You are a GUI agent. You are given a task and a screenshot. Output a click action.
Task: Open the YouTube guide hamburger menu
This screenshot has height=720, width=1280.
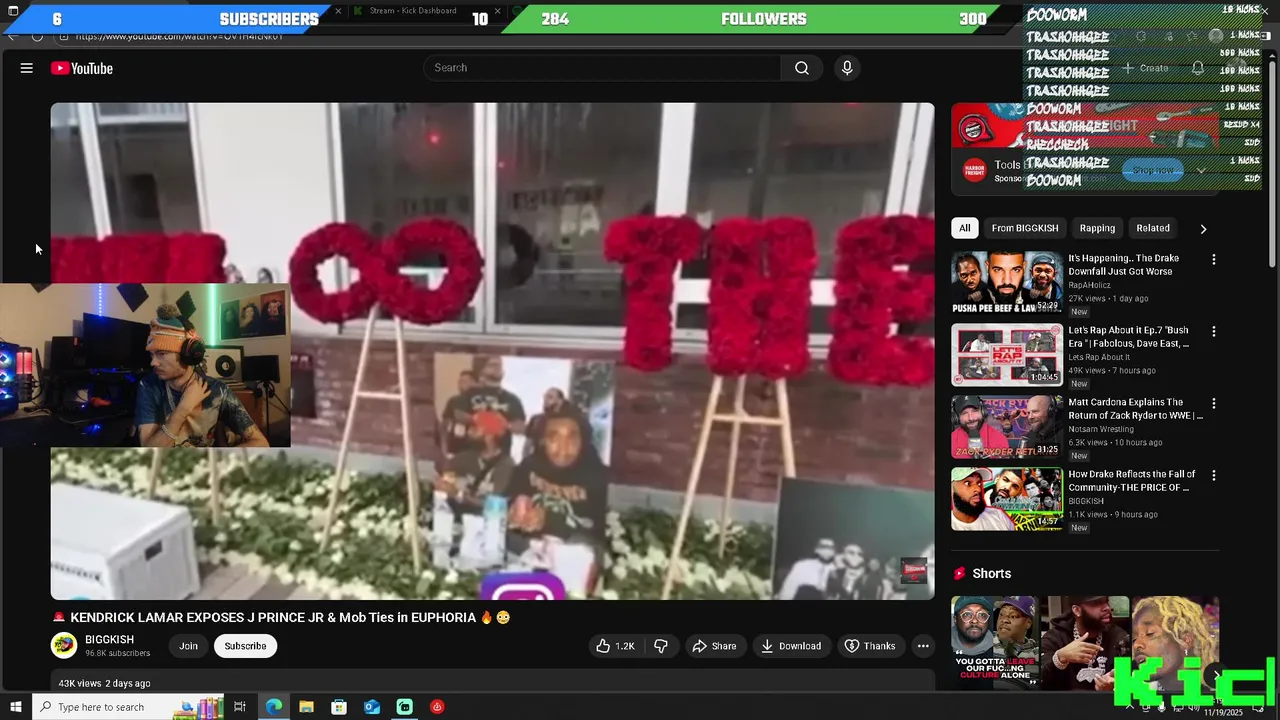coord(27,68)
